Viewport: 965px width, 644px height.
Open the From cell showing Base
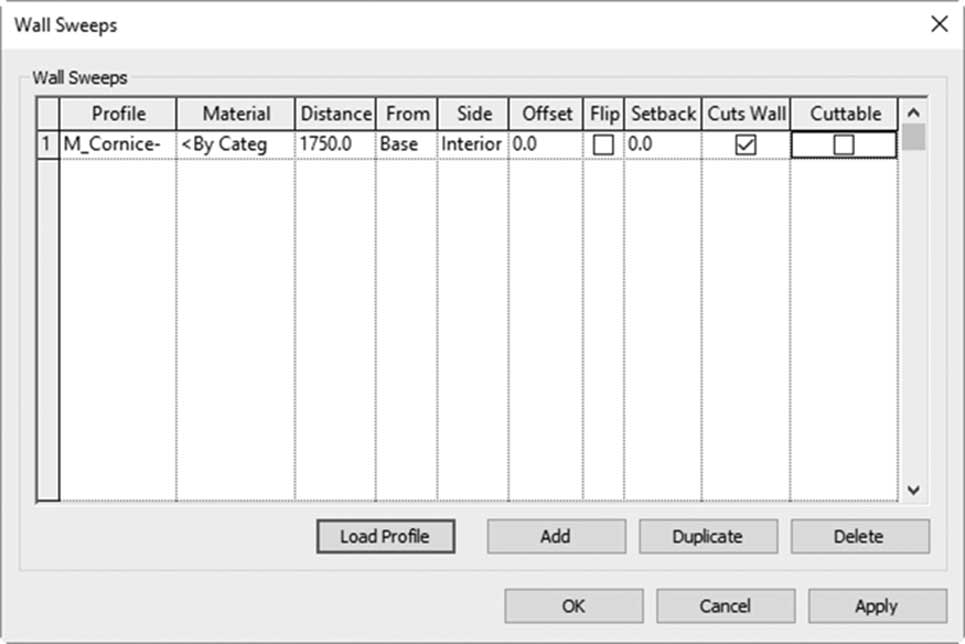click(406, 145)
